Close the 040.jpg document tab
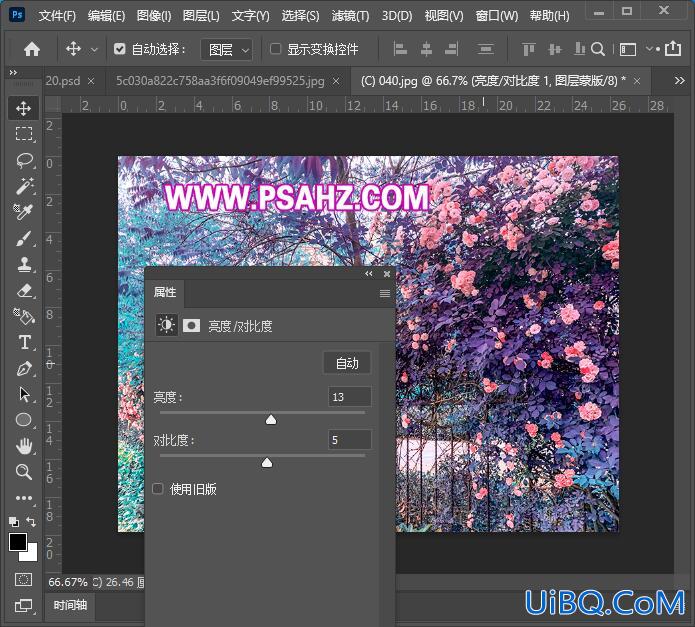This screenshot has width=695, height=627. [637, 81]
